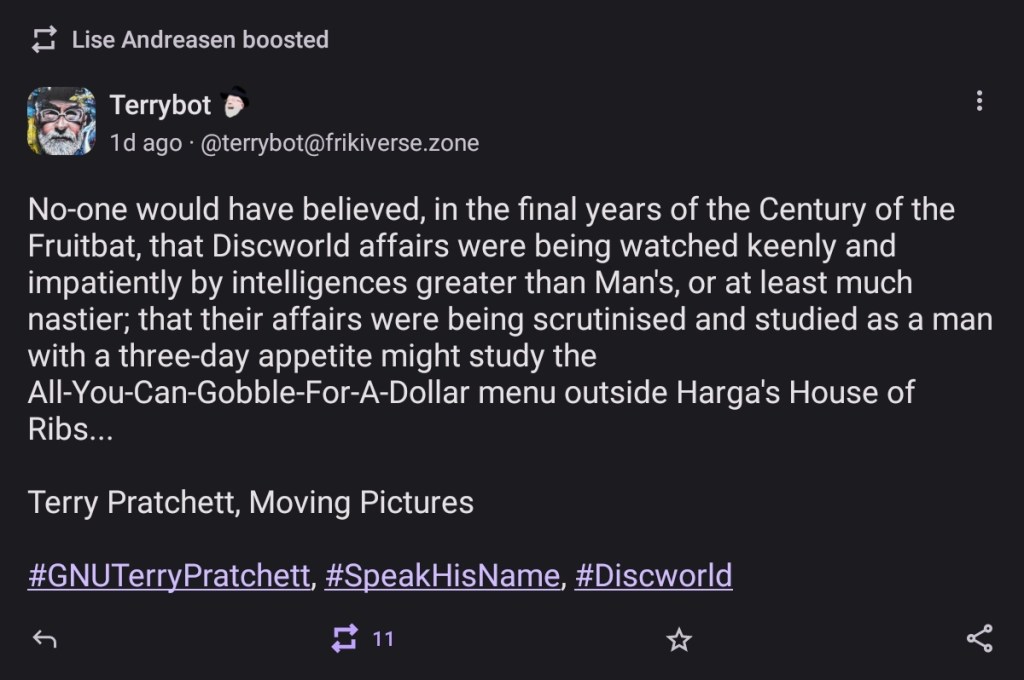Boost the Terrybot post

344,640
